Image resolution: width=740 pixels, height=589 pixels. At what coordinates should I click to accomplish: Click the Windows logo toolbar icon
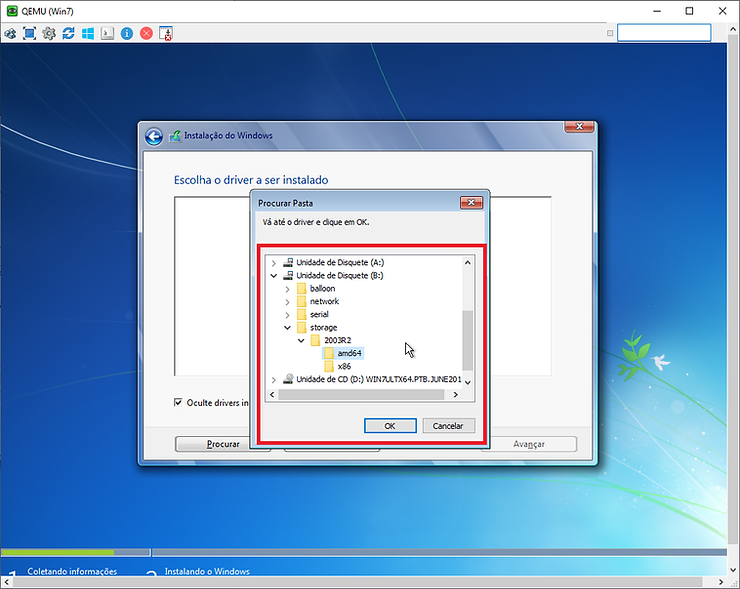click(x=88, y=34)
